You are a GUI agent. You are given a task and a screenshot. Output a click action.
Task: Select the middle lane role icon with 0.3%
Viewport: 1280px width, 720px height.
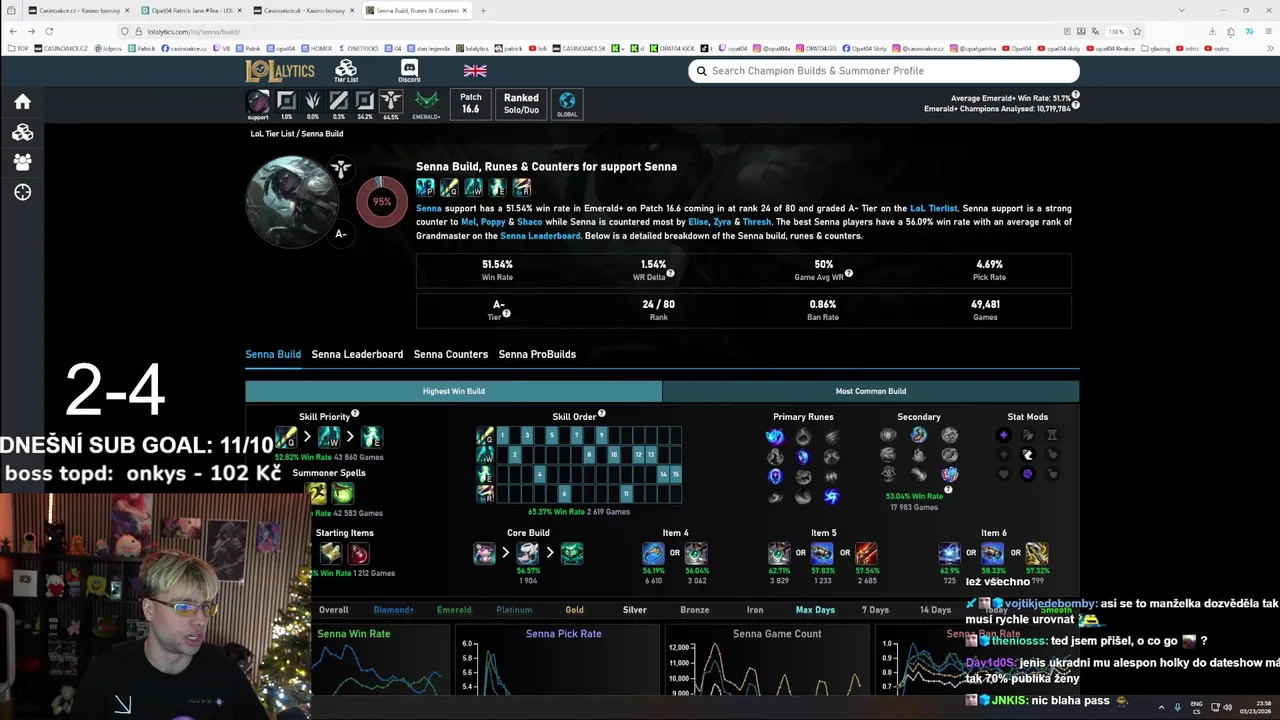(x=339, y=104)
